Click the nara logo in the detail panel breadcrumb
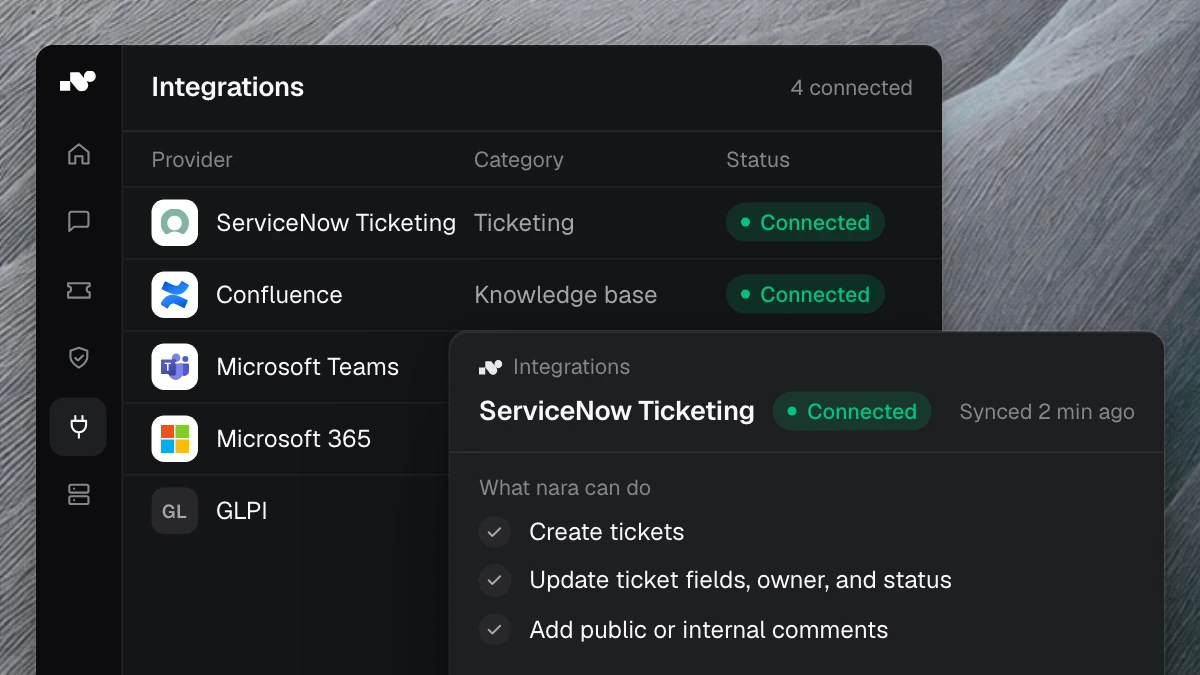Image resolution: width=1200 pixels, height=675 pixels. pos(490,367)
